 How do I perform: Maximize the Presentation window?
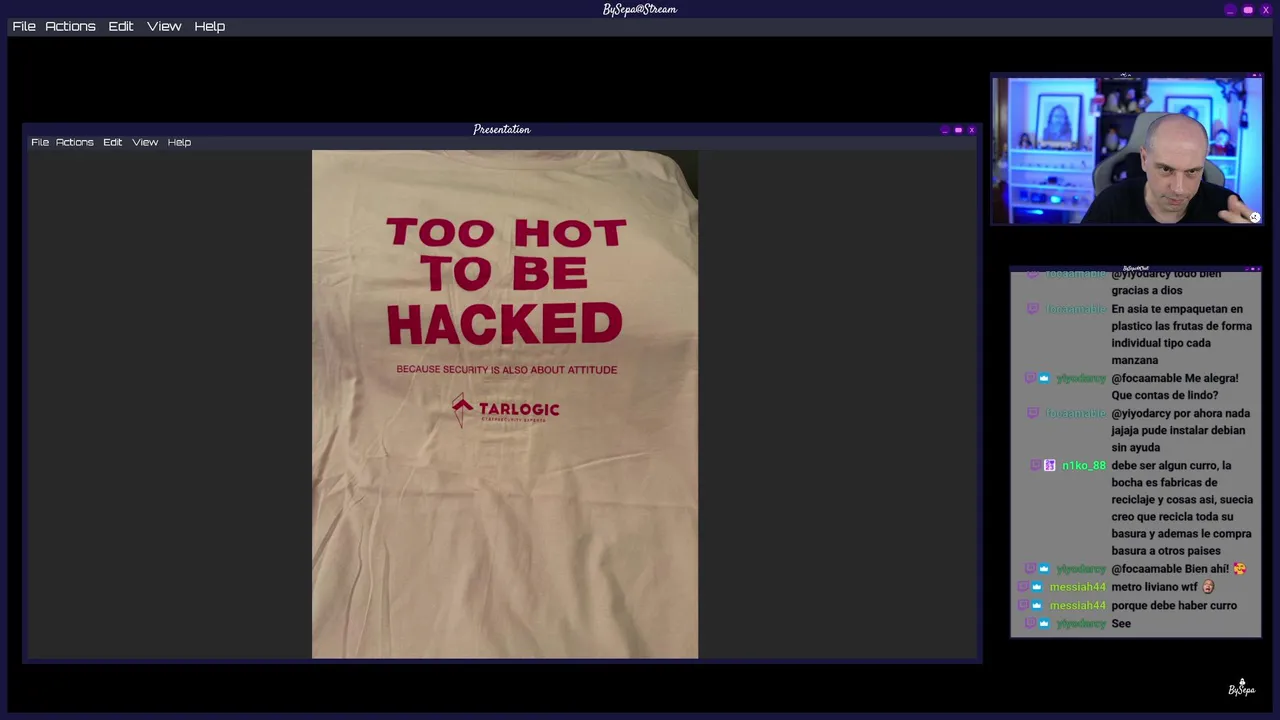[x=958, y=130]
